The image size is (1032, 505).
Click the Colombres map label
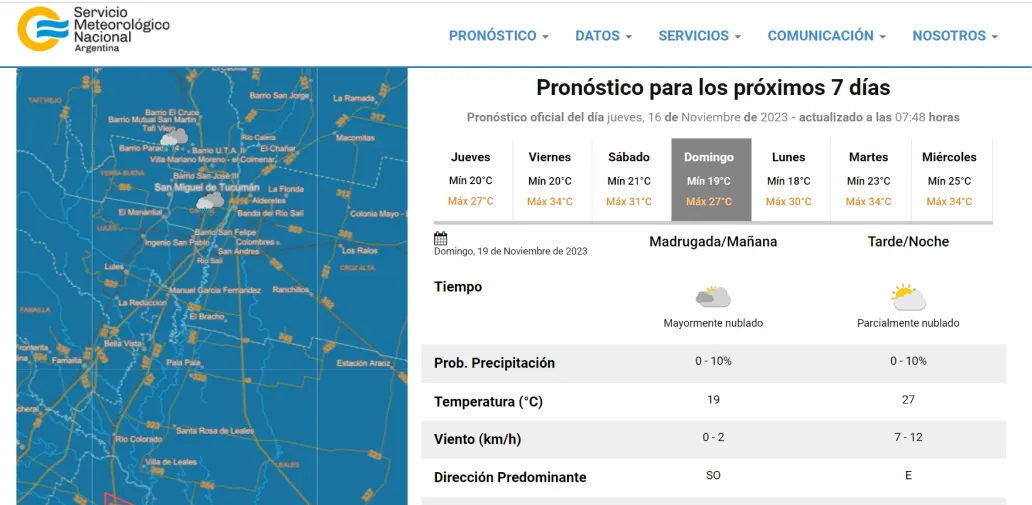point(255,242)
